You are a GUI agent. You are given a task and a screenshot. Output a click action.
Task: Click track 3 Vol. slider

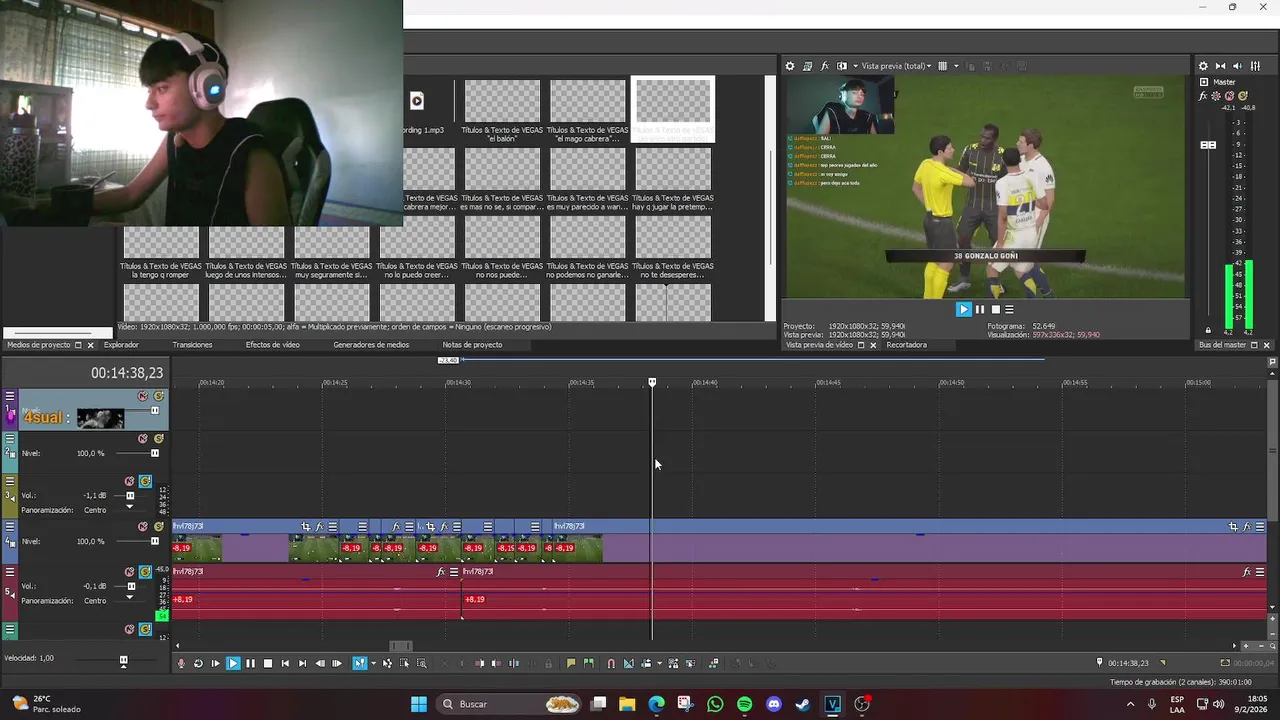(x=130, y=496)
